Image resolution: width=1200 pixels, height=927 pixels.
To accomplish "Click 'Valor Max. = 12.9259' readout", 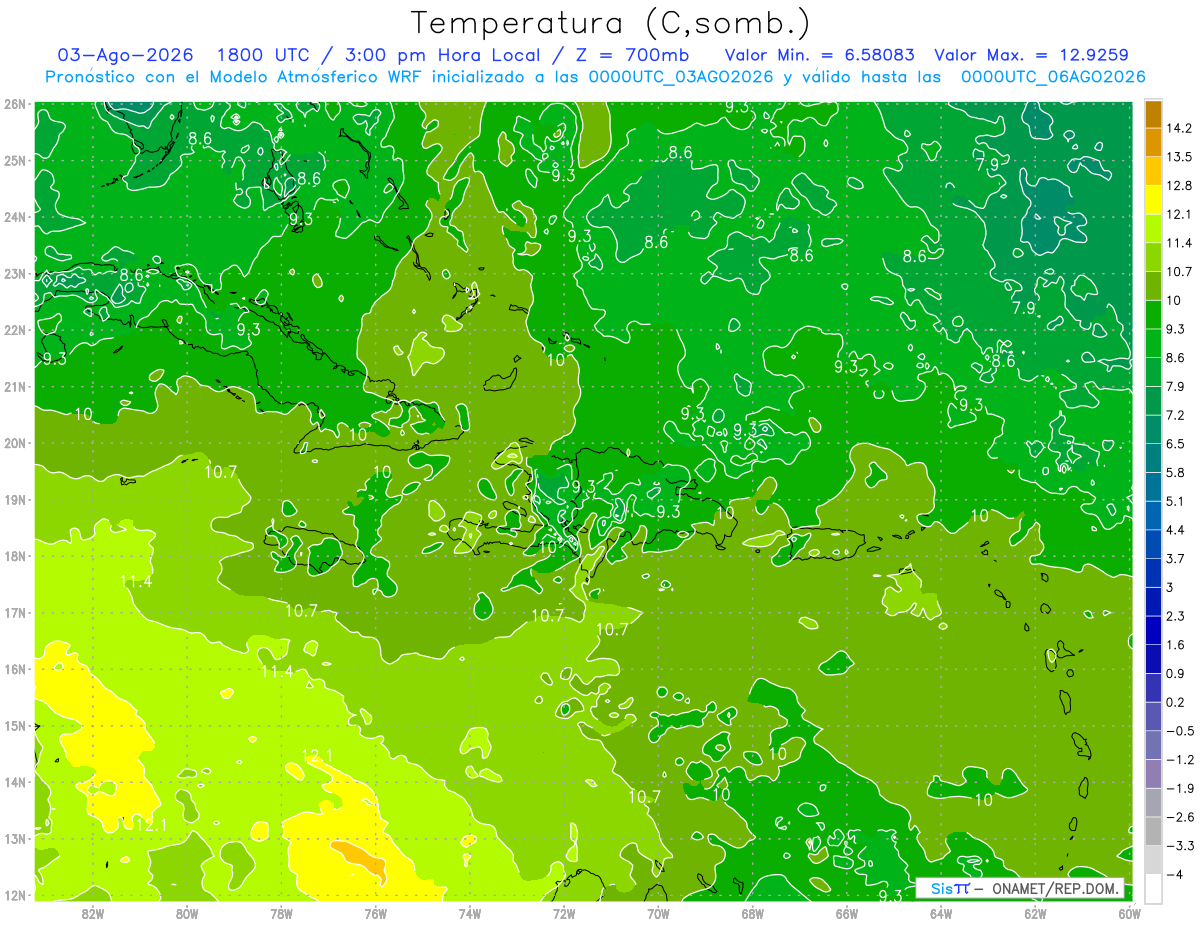I will (1031, 55).
